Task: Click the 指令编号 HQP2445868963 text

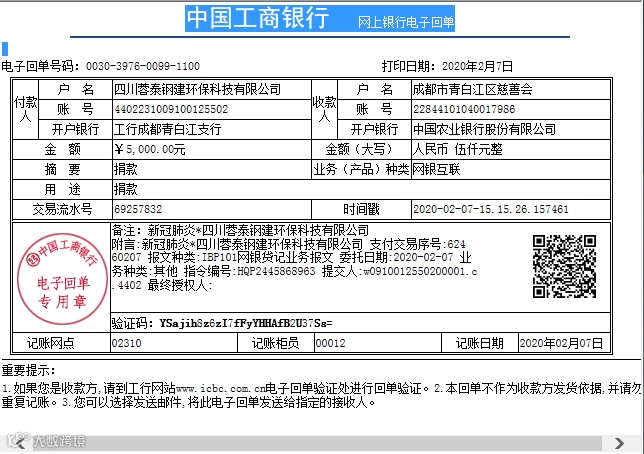Action: point(250,271)
